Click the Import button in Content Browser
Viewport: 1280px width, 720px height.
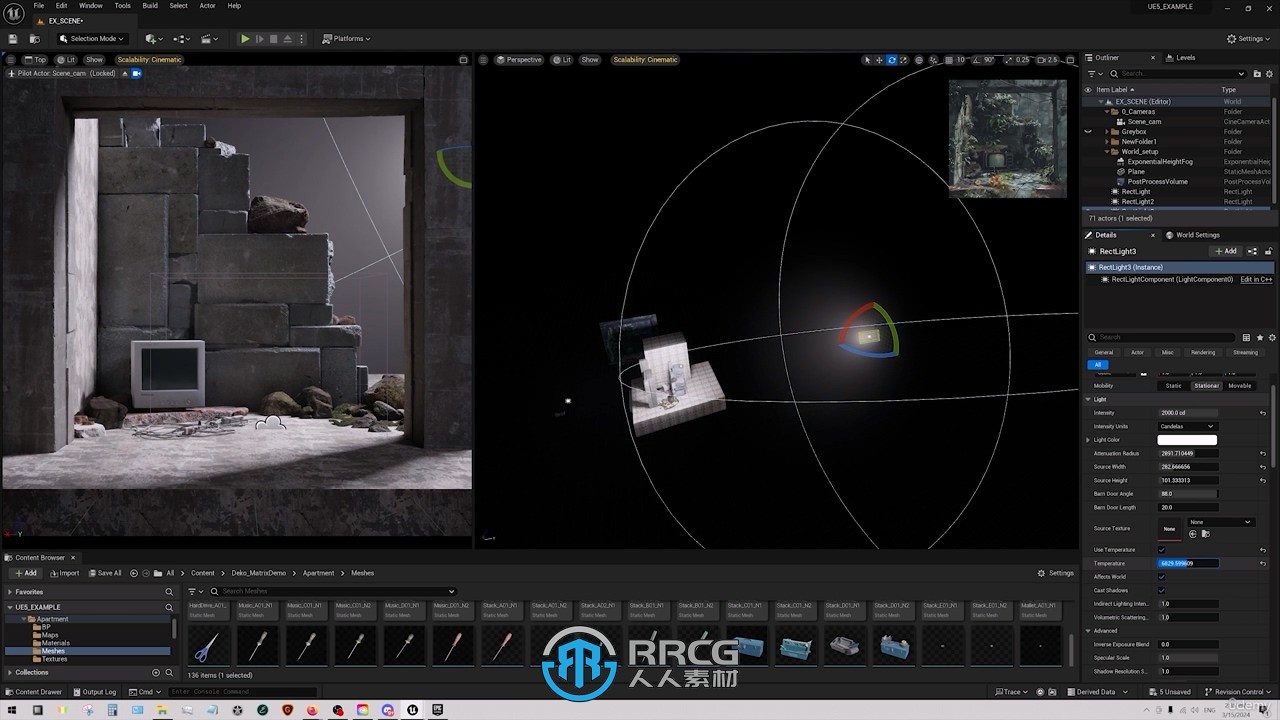click(x=63, y=573)
